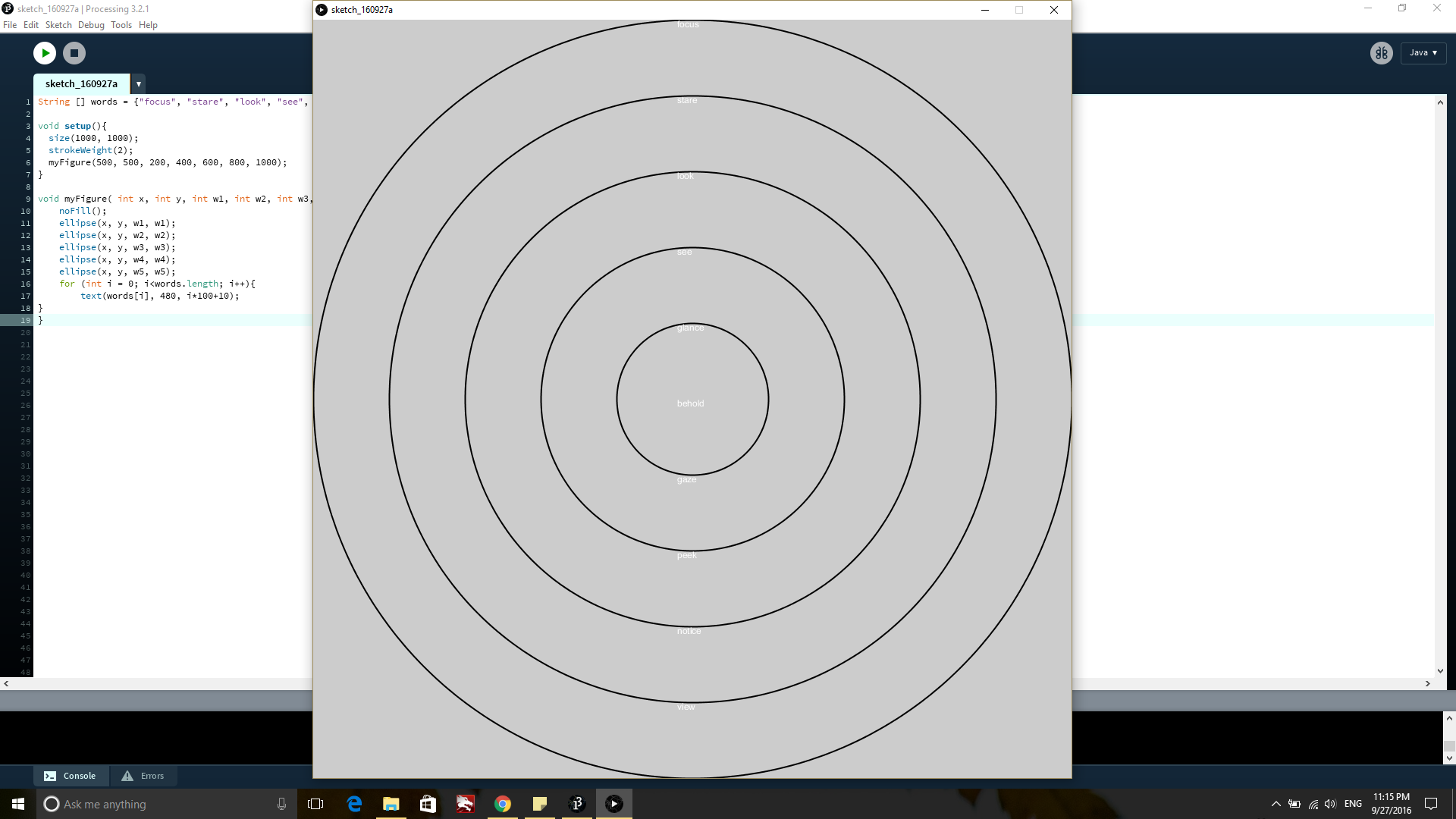Screen dimensions: 1456x819
Task: Open Sticky Notes from taskbar
Action: pyautogui.click(x=540, y=804)
